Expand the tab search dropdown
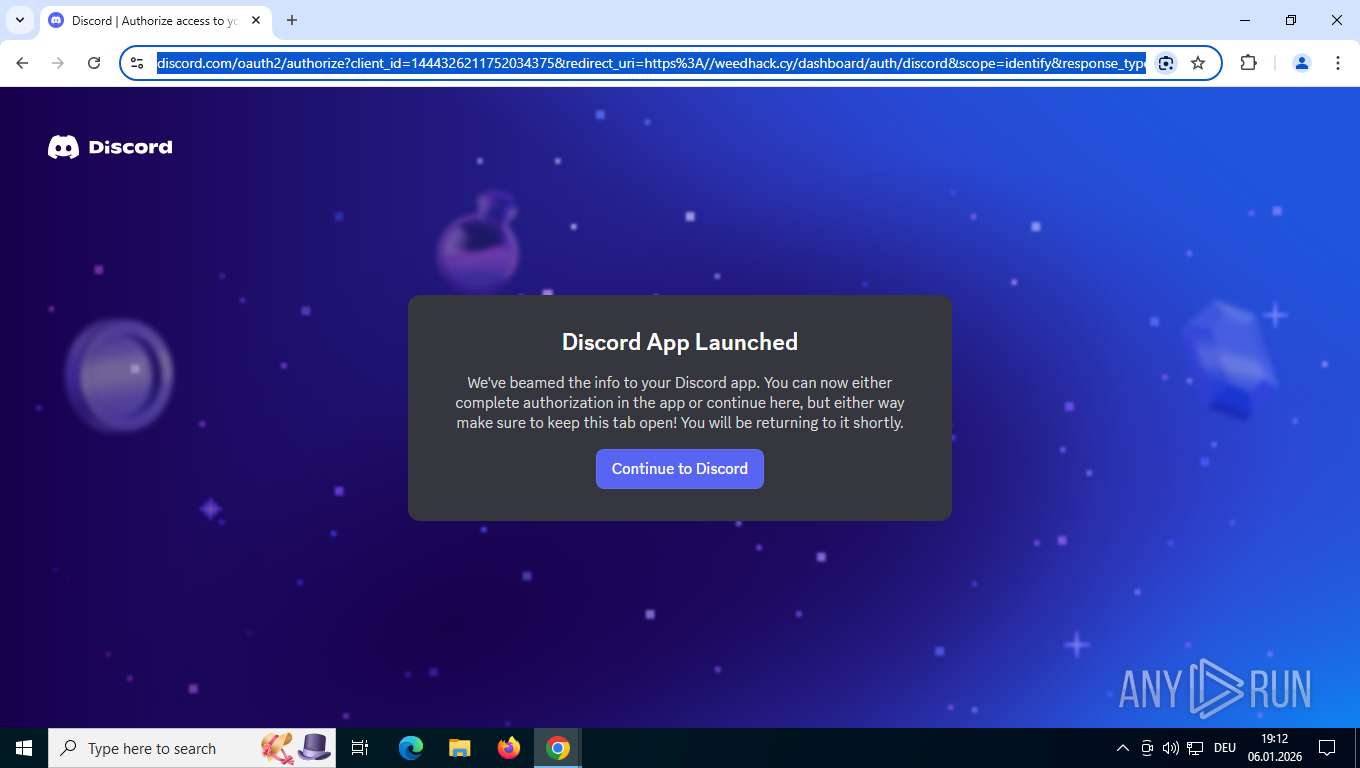 point(20,20)
